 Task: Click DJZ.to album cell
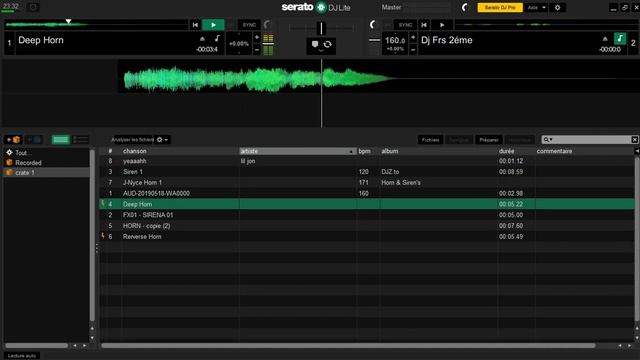390,172
